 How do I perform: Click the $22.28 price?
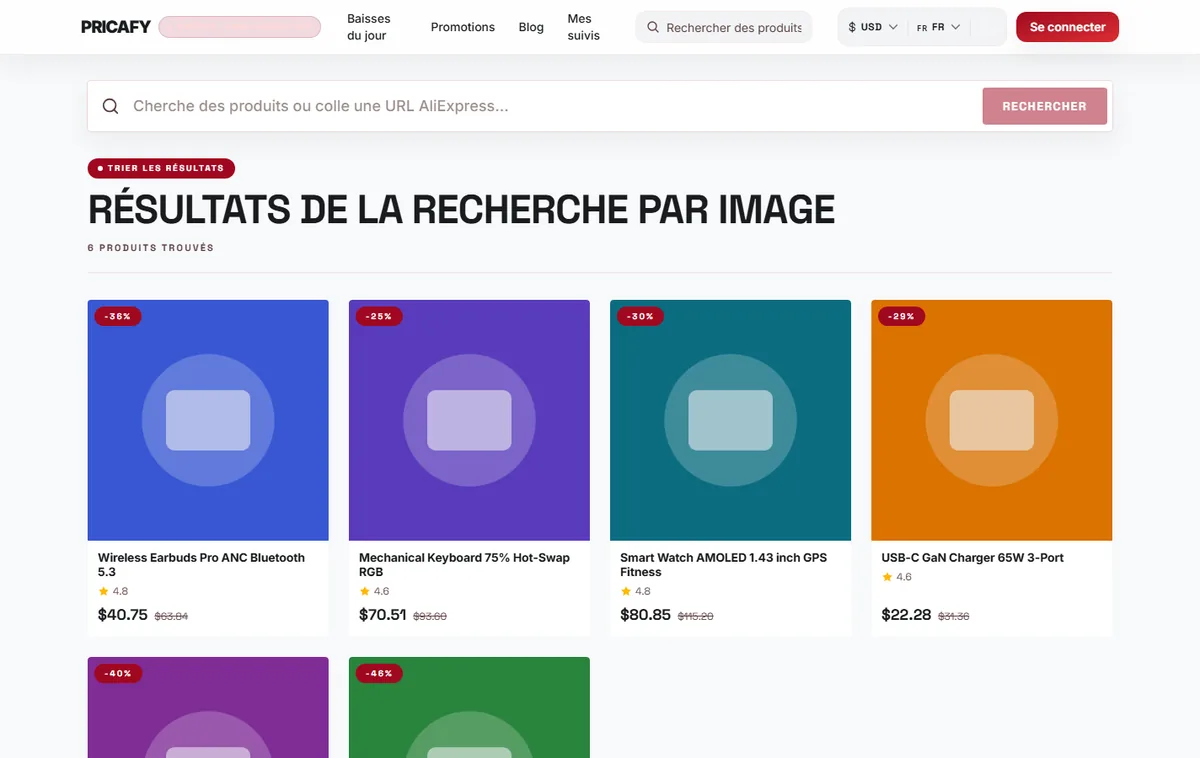pos(907,615)
